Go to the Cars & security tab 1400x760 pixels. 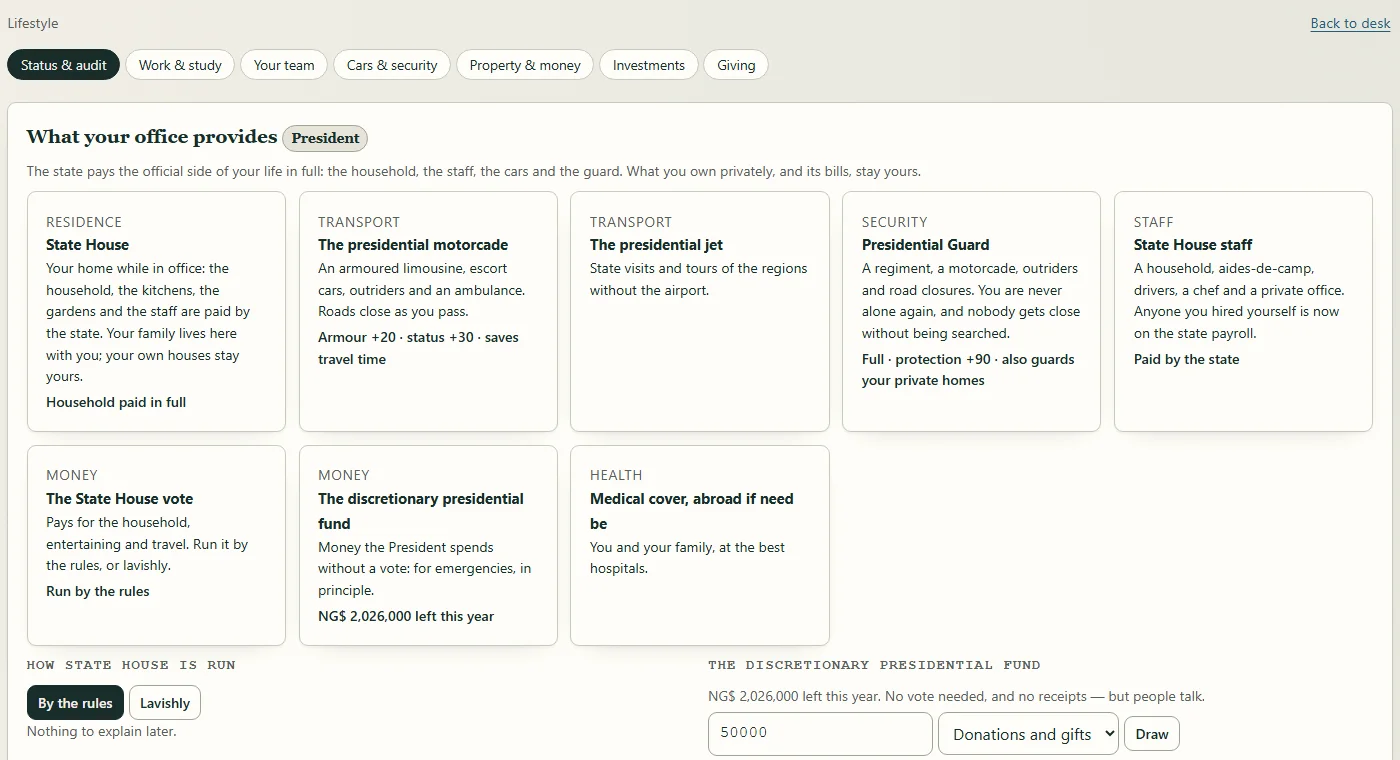pyautogui.click(x=392, y=65)
